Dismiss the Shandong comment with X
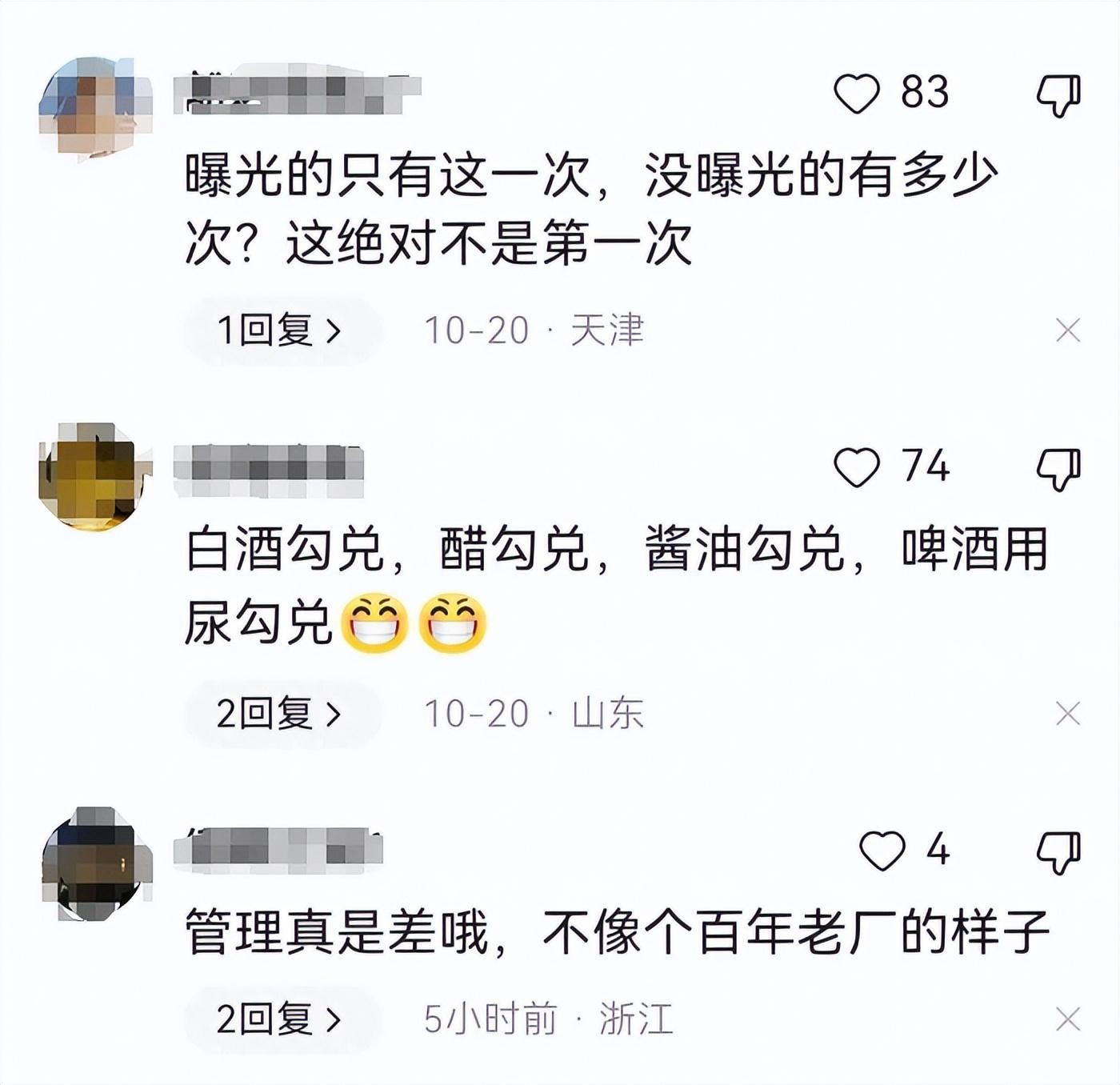Screen dimensions: 1120x1085 (x=1068, y=713)
